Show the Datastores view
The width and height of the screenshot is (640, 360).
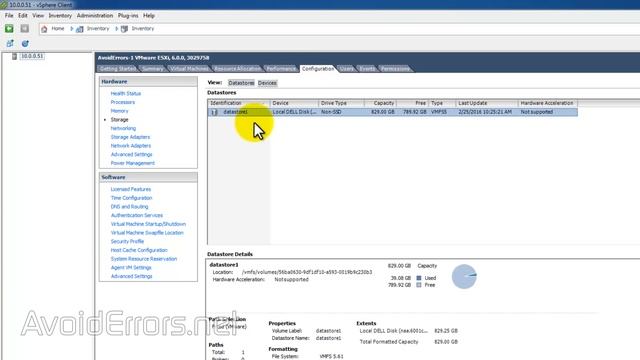241,83
